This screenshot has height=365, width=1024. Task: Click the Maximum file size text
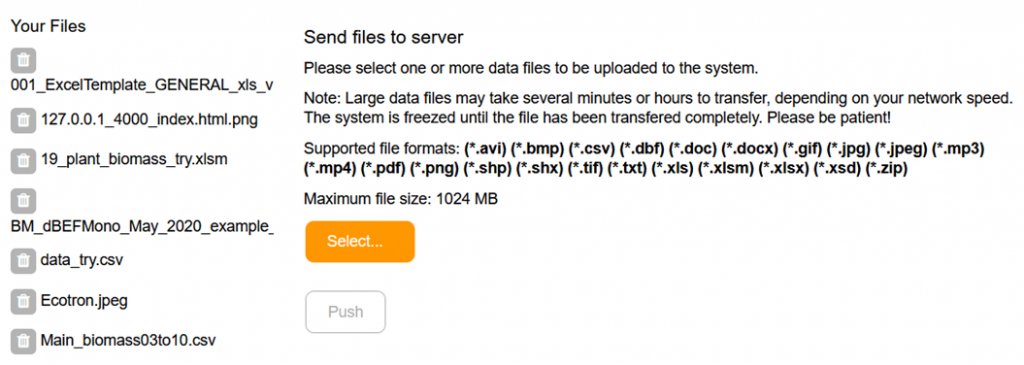[401, 198]
